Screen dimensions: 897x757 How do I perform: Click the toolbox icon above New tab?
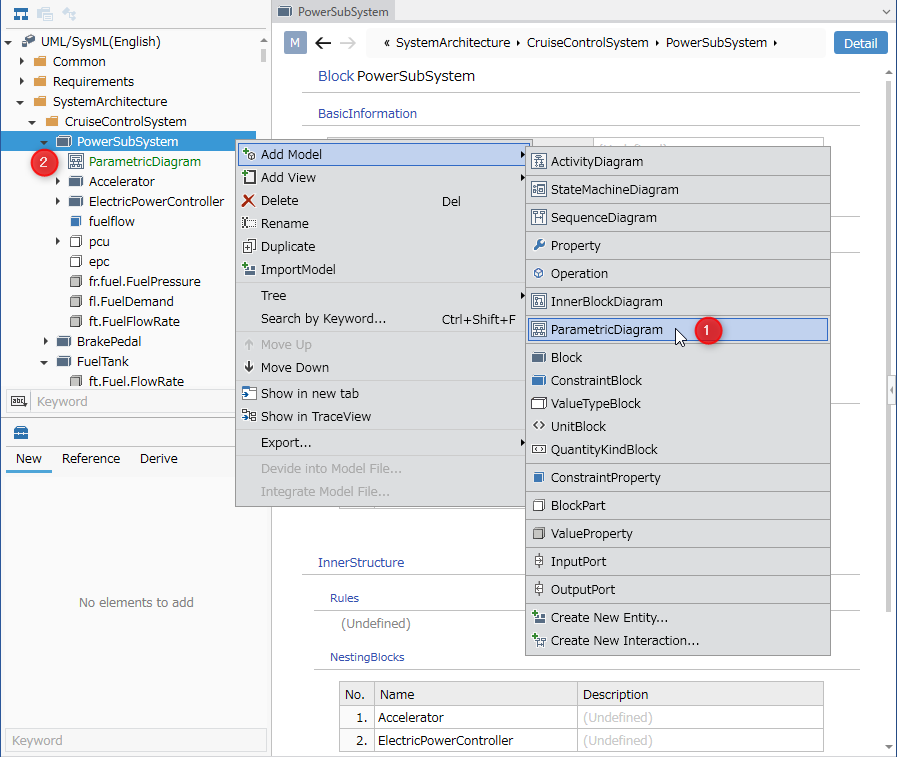point(21,433)
